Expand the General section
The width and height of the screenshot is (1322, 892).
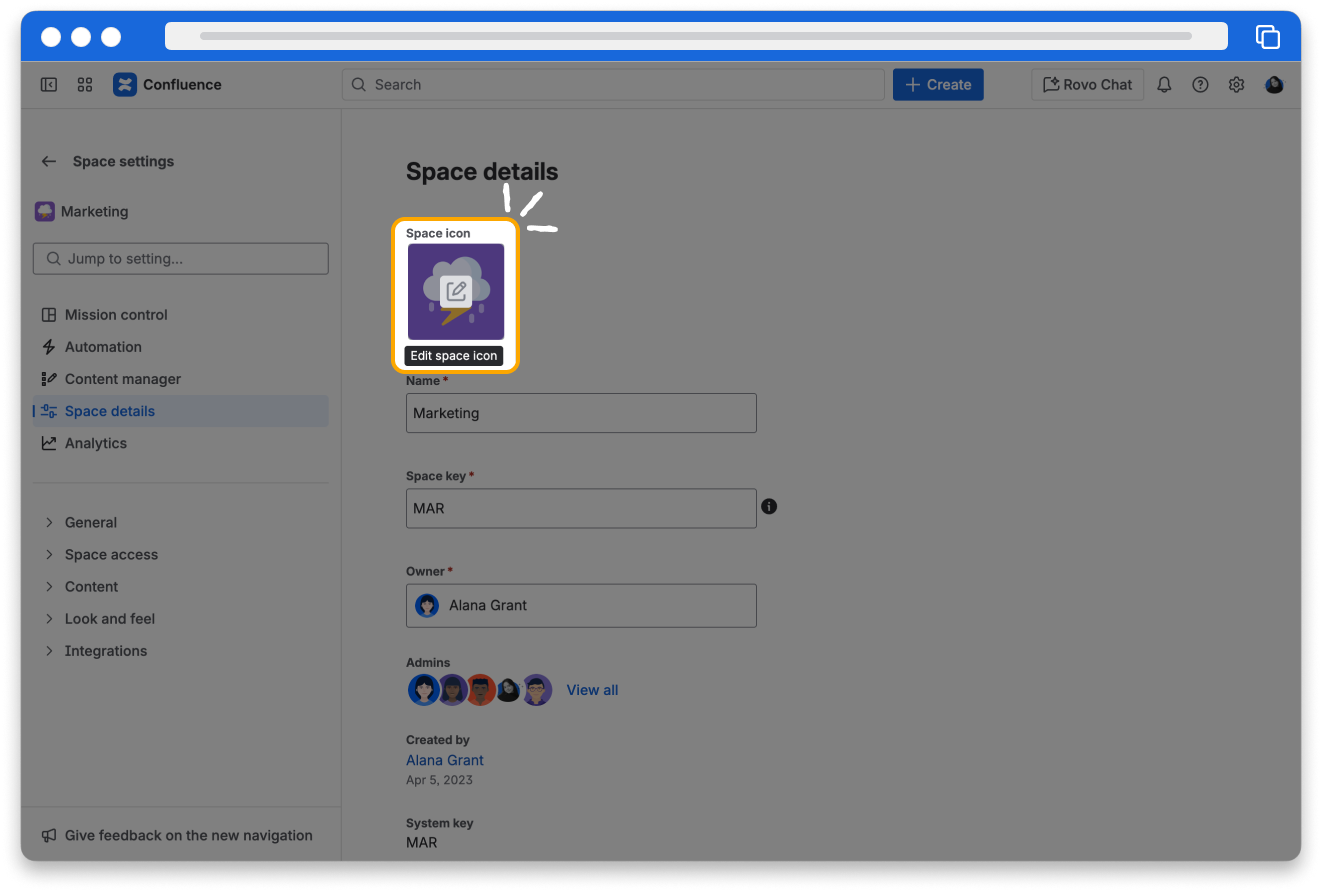(x=49, y=522)
